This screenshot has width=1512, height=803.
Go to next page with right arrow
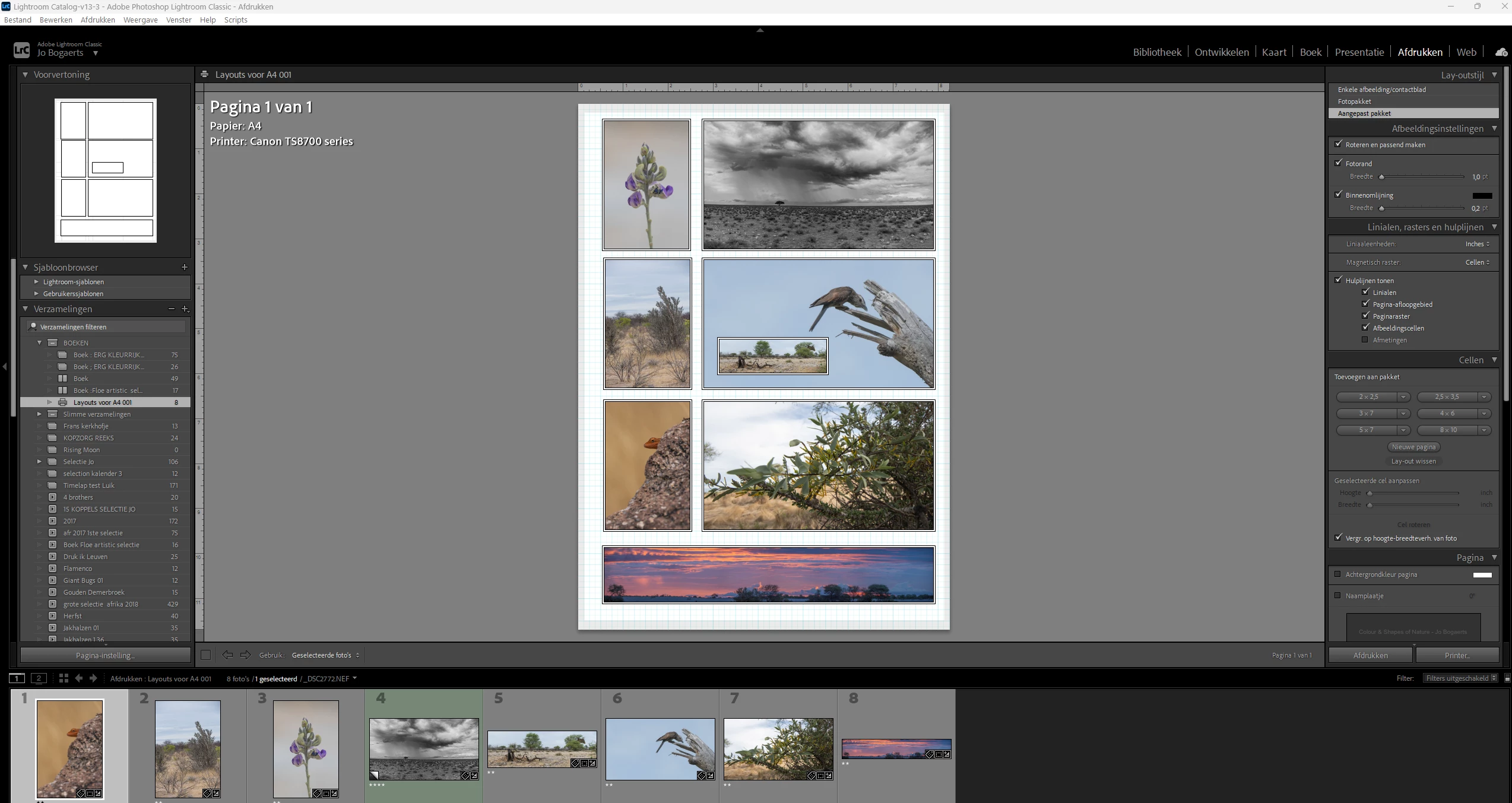[x=245, y=655]
